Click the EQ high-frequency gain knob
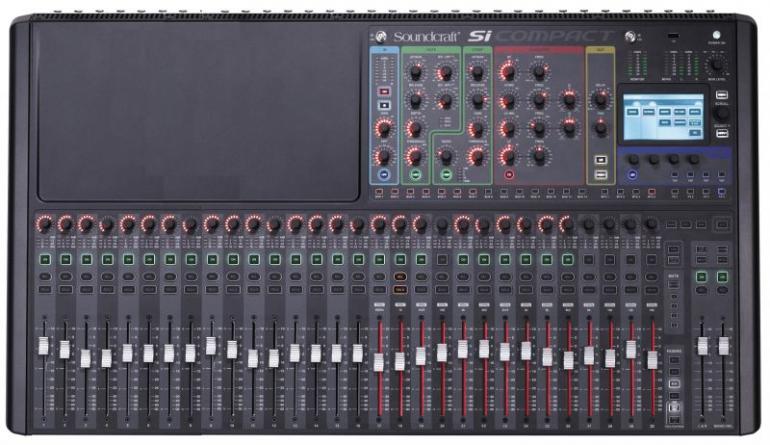Viewport: 770px width, 445px height. click(x=508, y=73)
